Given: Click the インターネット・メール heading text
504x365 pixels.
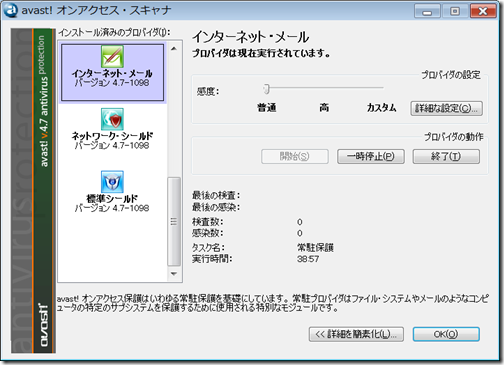Looking at the screenshot, I should [251, 37].
